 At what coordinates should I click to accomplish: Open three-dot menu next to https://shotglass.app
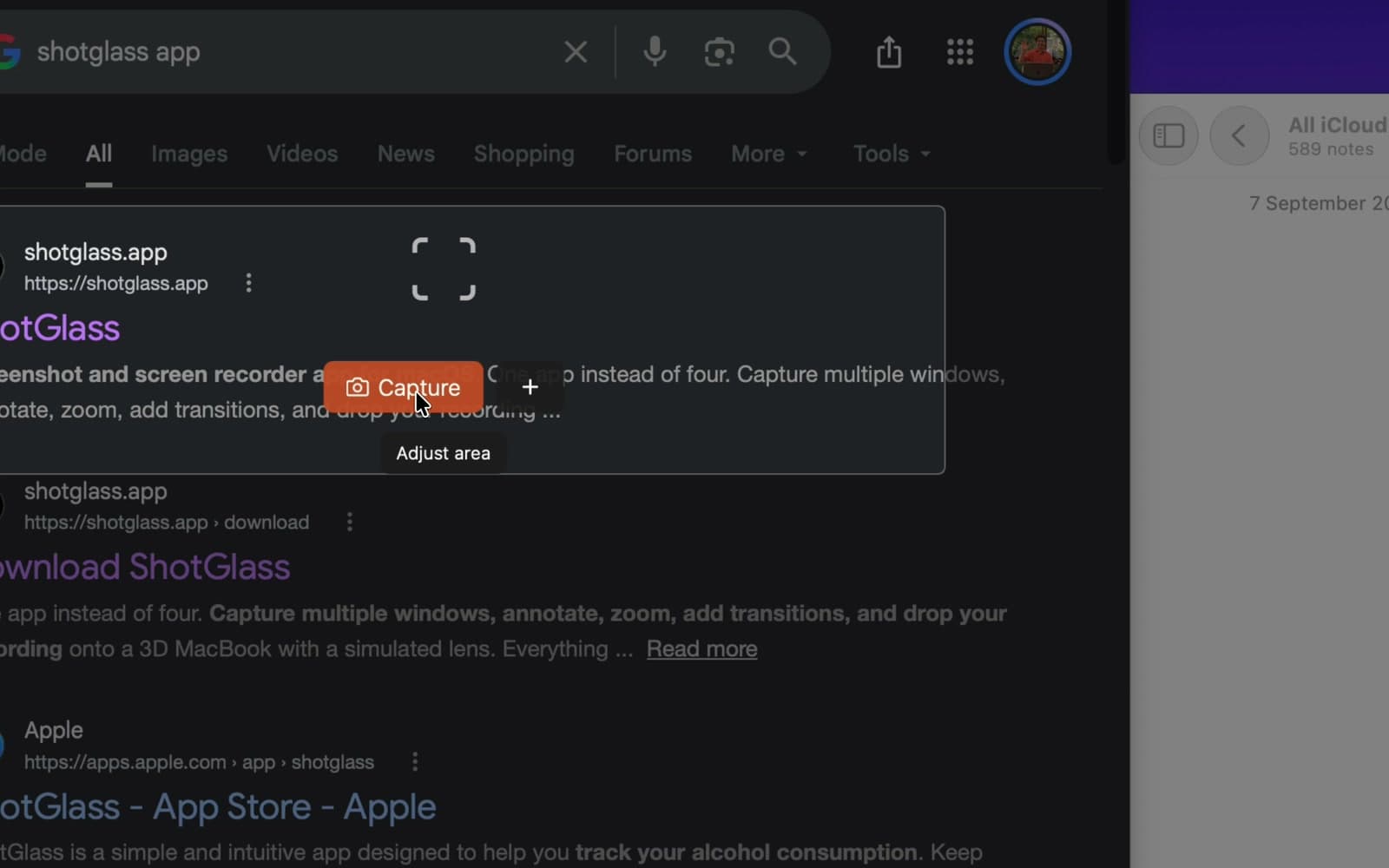tap(248, 283)
